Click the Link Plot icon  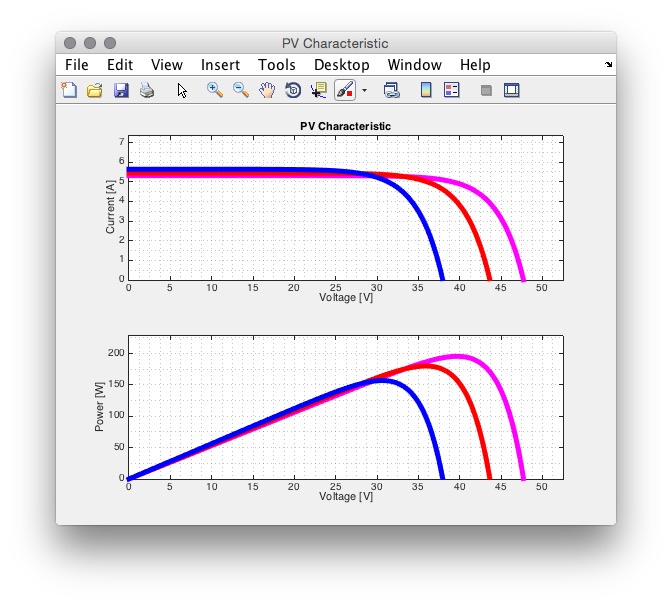click(392, 90)
